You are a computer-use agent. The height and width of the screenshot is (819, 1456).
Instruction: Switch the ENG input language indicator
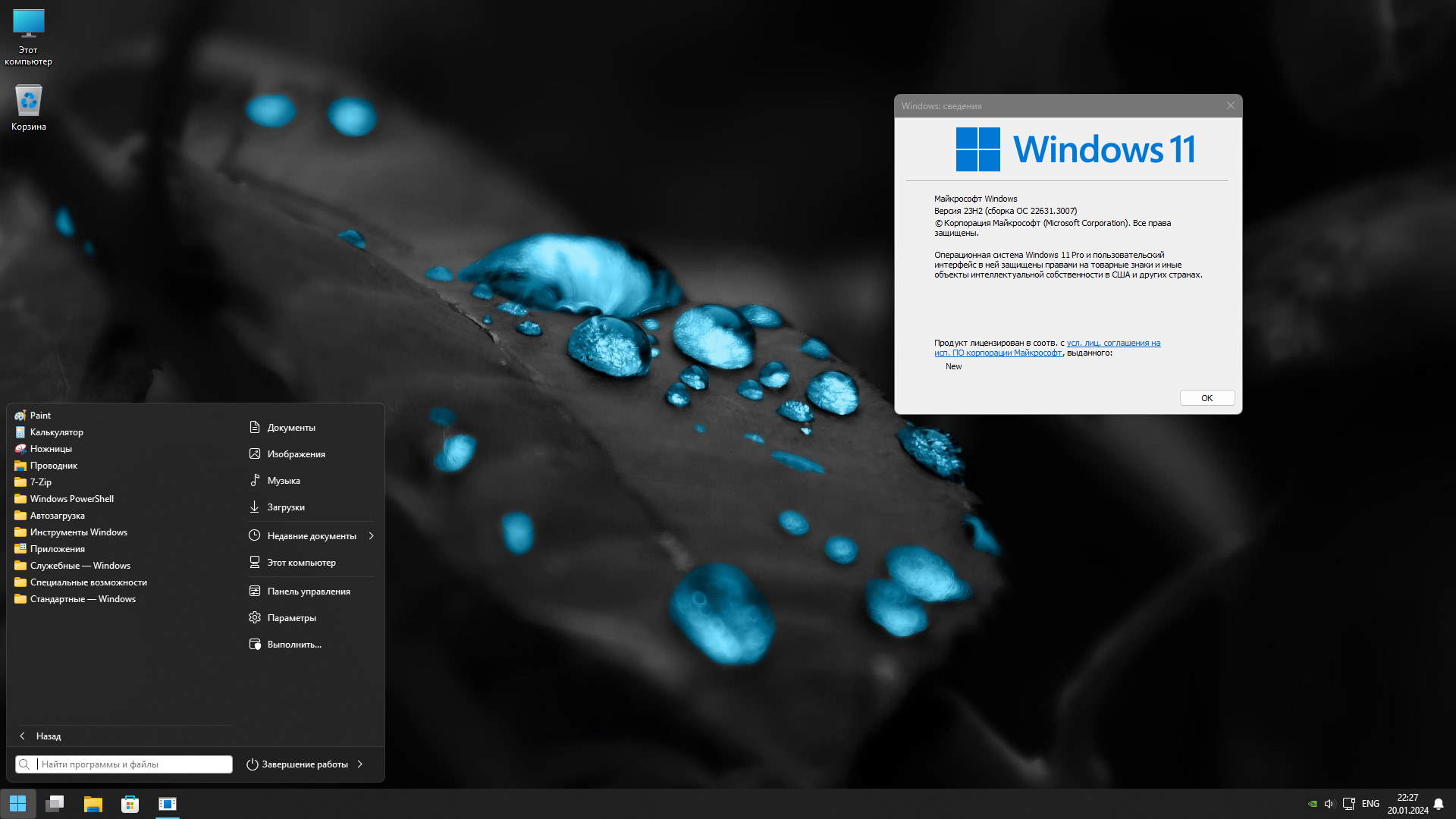pyautogui.click(x=1370, y=804)
